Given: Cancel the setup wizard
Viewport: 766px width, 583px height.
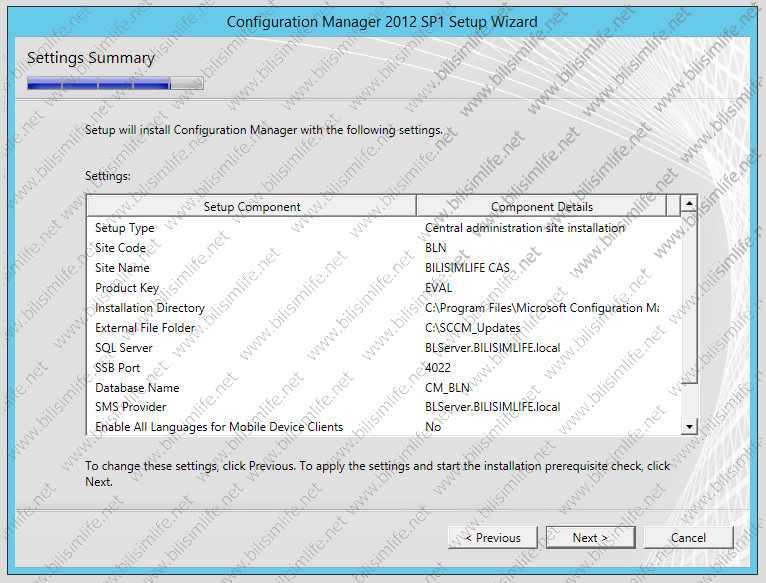Looking at the screenshot, I should [x=689, y=538].
